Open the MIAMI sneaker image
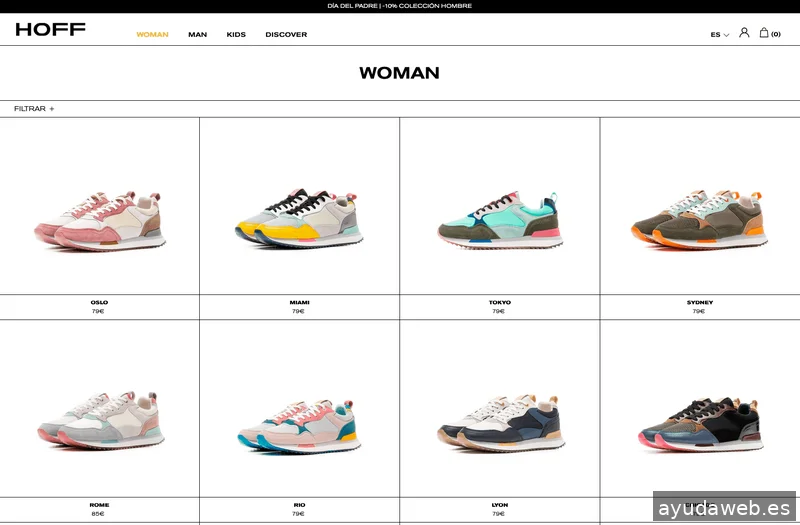800x525 pixels. pos(299,218)
